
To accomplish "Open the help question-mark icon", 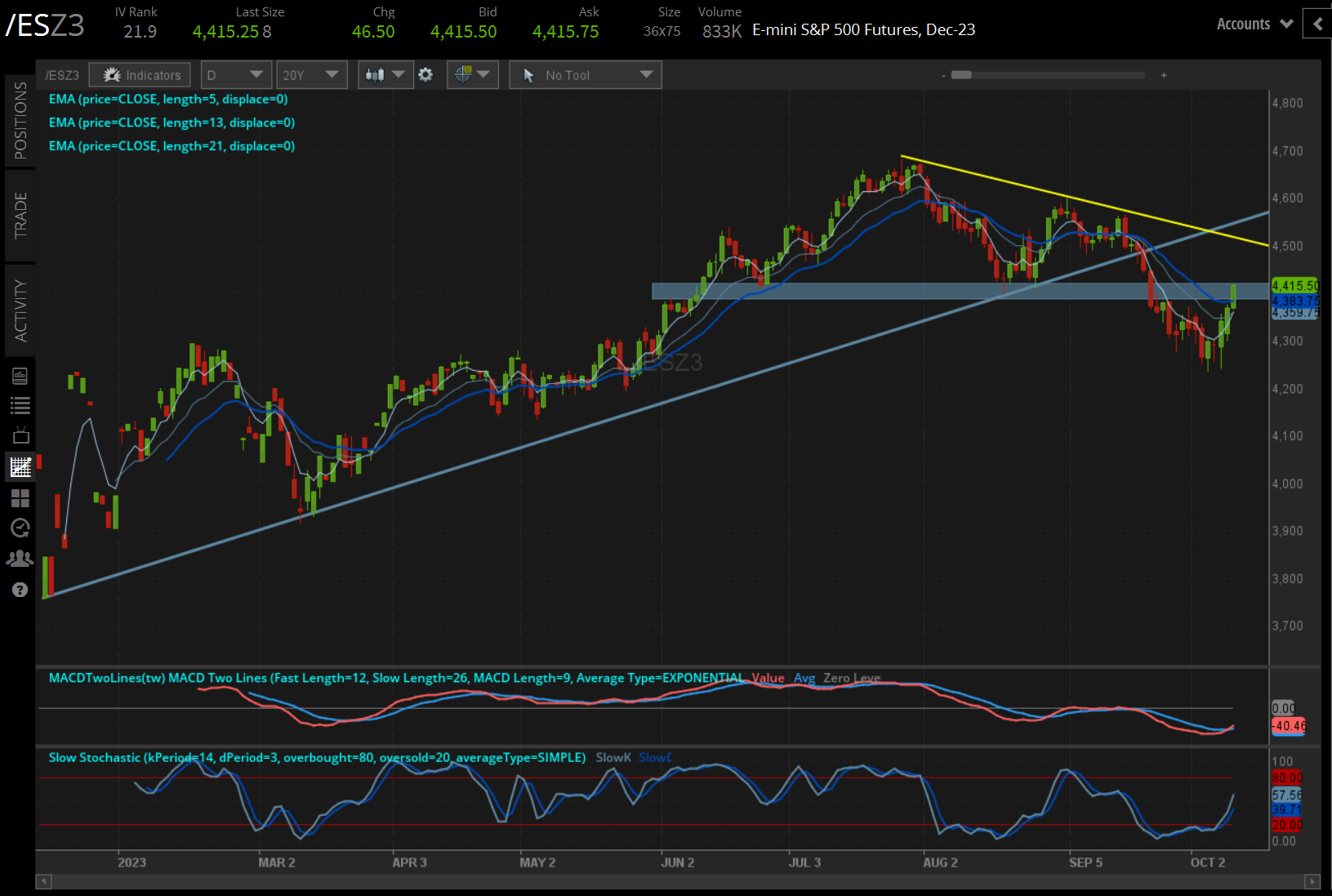I will (x=20, y=589).
